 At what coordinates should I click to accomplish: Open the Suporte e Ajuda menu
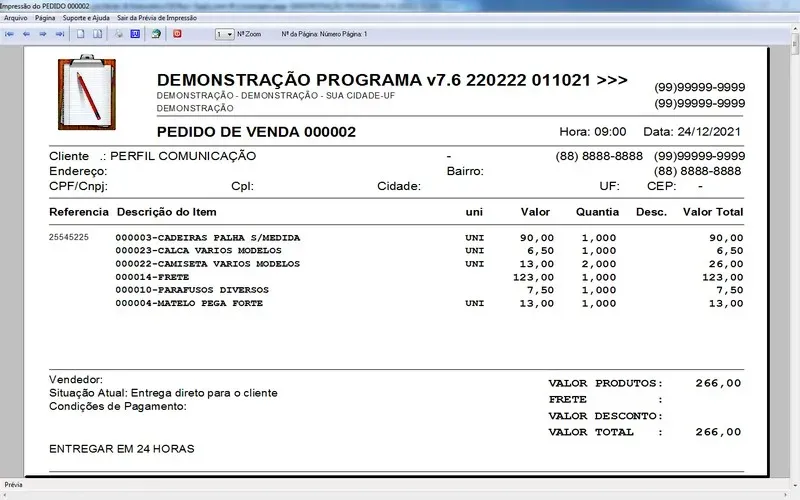tap(87, 18)
